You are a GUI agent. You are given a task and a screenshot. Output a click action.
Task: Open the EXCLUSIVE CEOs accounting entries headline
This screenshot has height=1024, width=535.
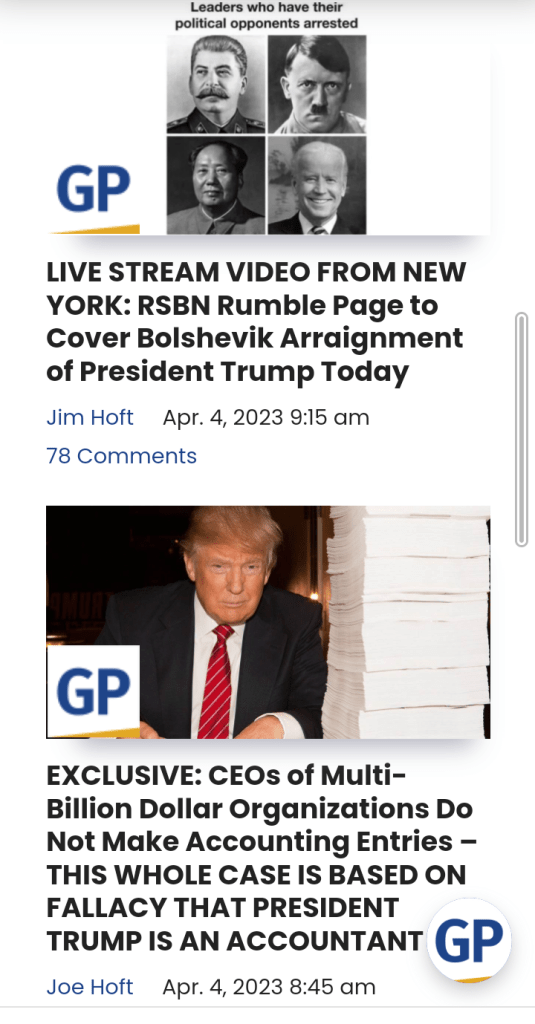261,858
